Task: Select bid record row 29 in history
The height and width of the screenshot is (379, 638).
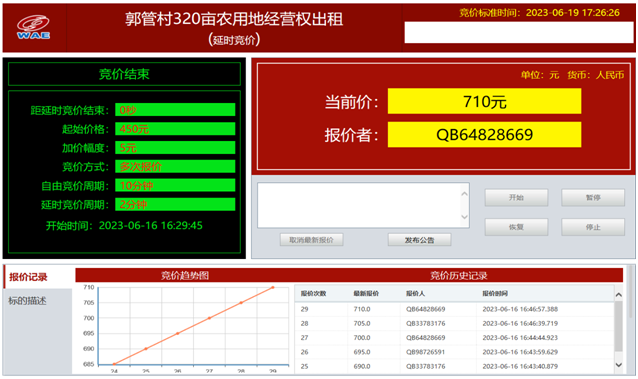Action: coord(454,309)
